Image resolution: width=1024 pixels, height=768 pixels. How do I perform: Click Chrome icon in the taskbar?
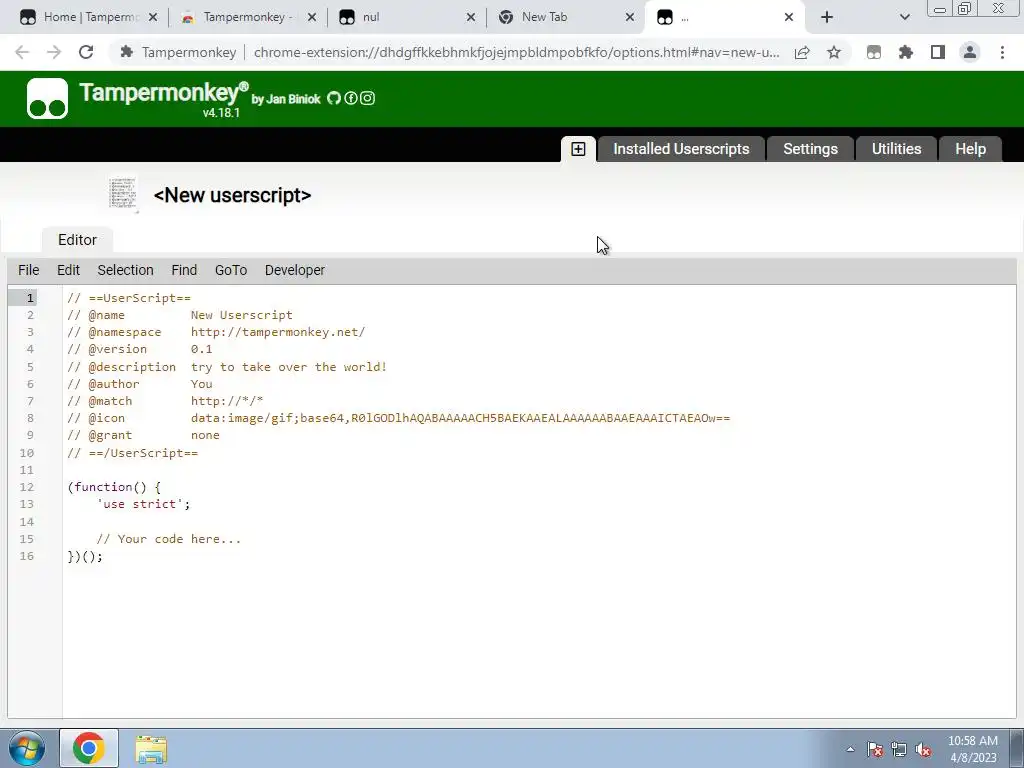pyautogui.click(x=89, y=748)
